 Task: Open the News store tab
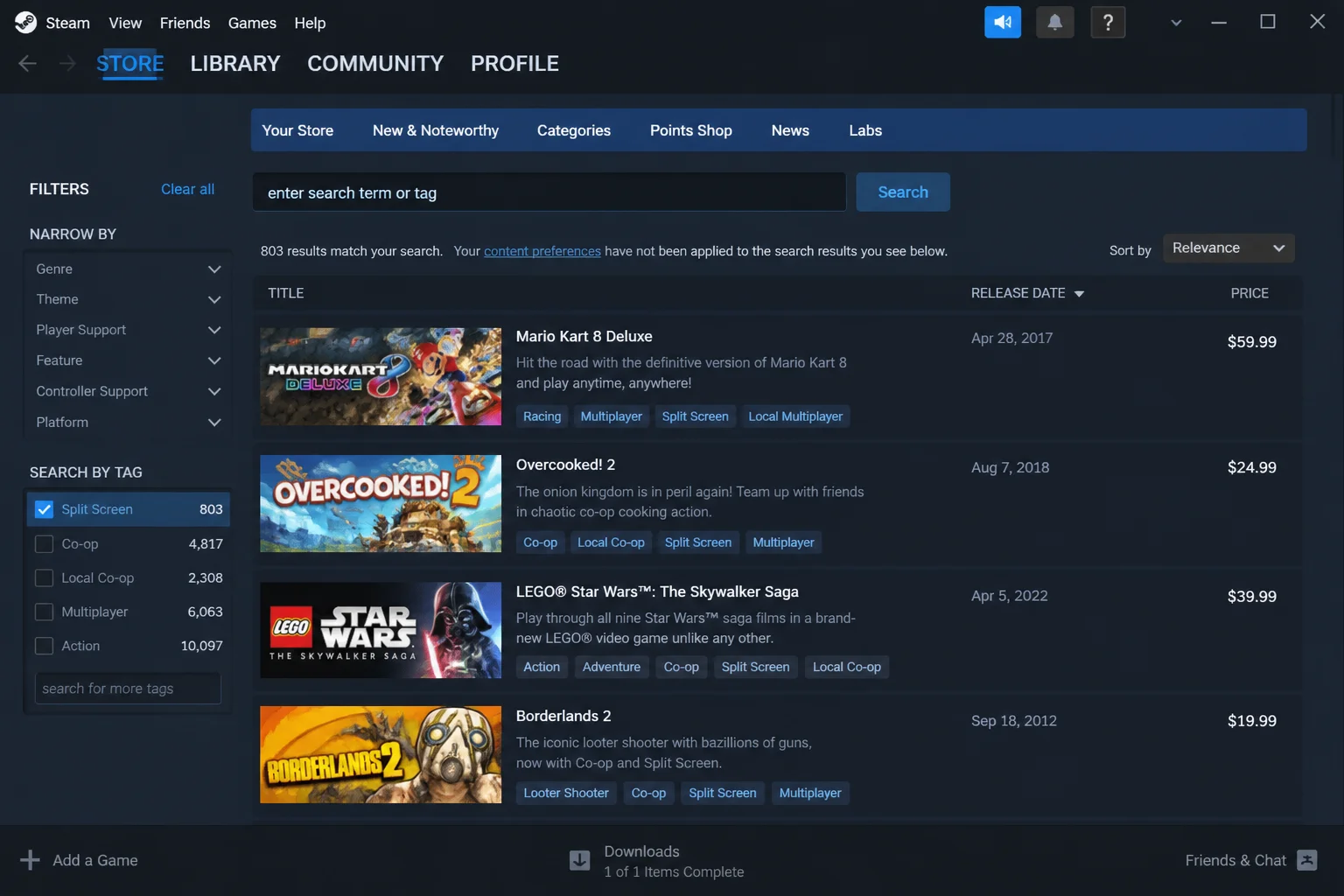coord(790,130)
